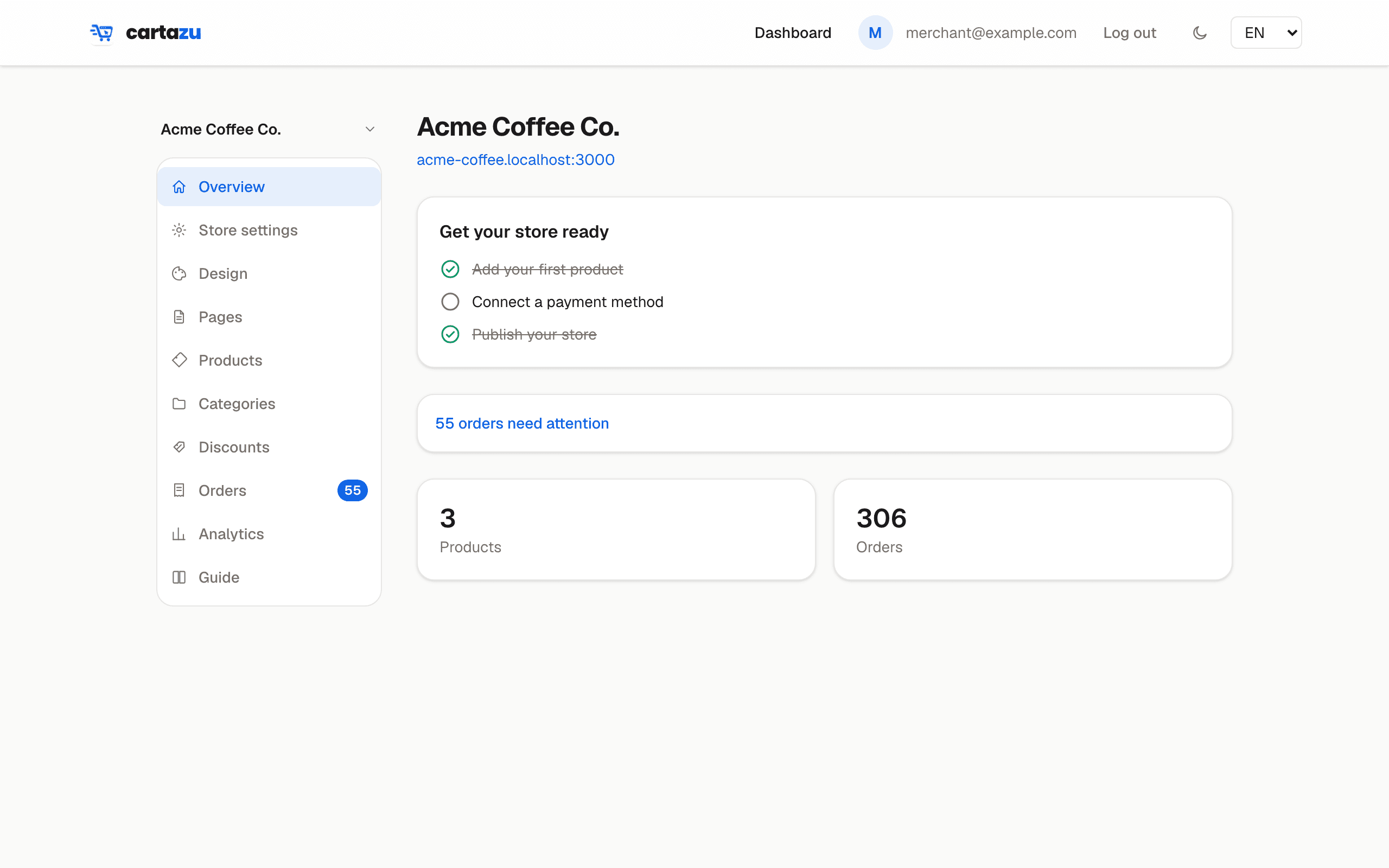Go to the Design section
The width and height of the screenshot is (1389, 868).
(x=269, y=273)
